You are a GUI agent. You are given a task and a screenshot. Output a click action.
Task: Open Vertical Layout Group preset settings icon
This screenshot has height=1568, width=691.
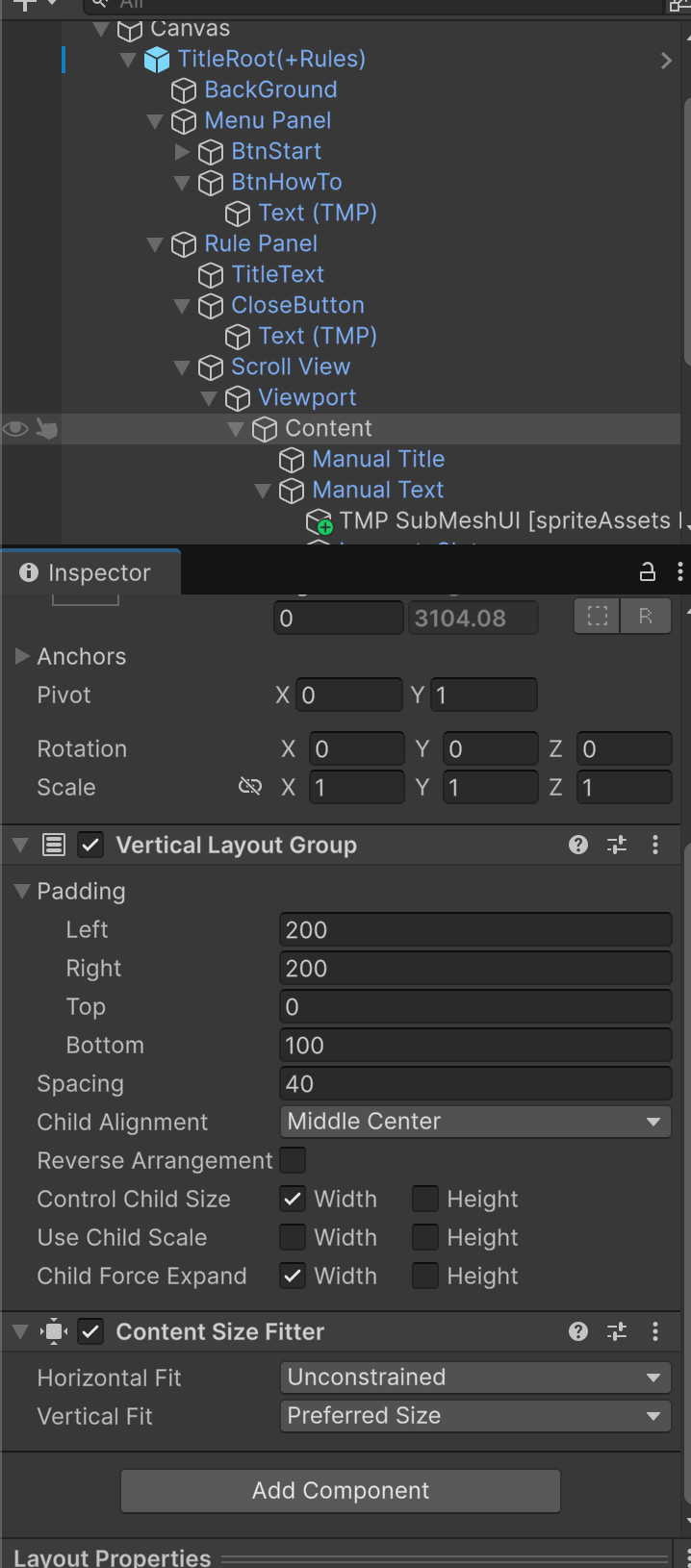[x=617, y=845]
